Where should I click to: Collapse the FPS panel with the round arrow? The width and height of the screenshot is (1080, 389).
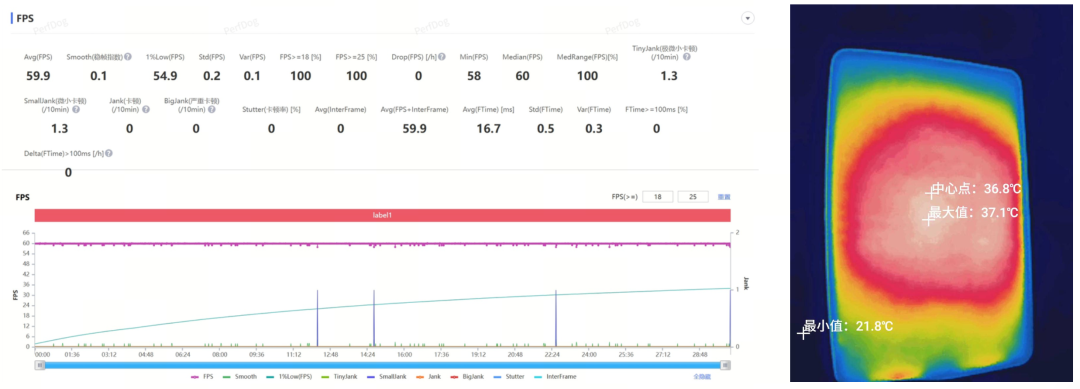747,18
